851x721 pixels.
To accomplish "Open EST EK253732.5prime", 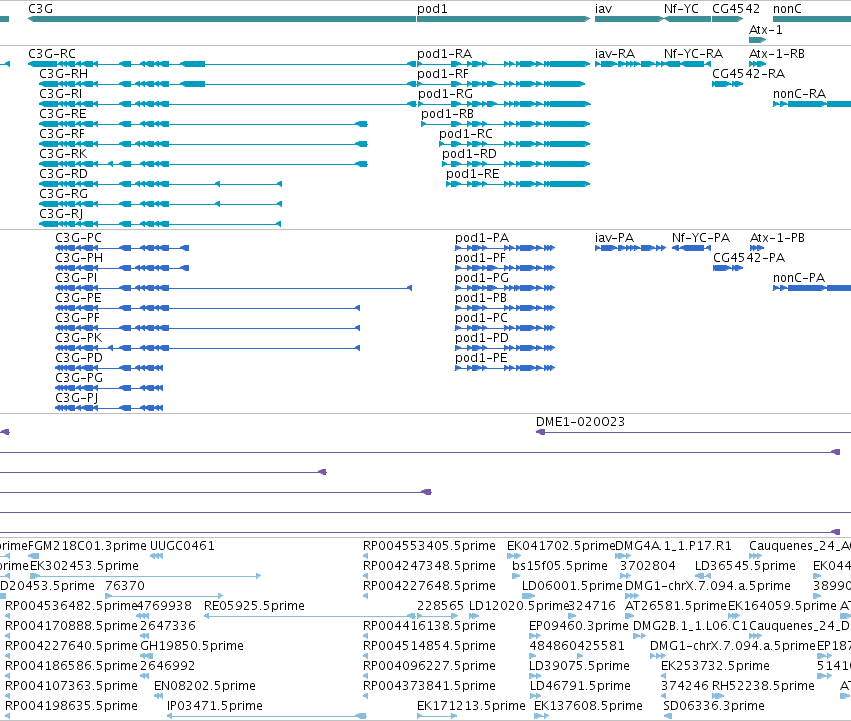I will coord(715,666).
